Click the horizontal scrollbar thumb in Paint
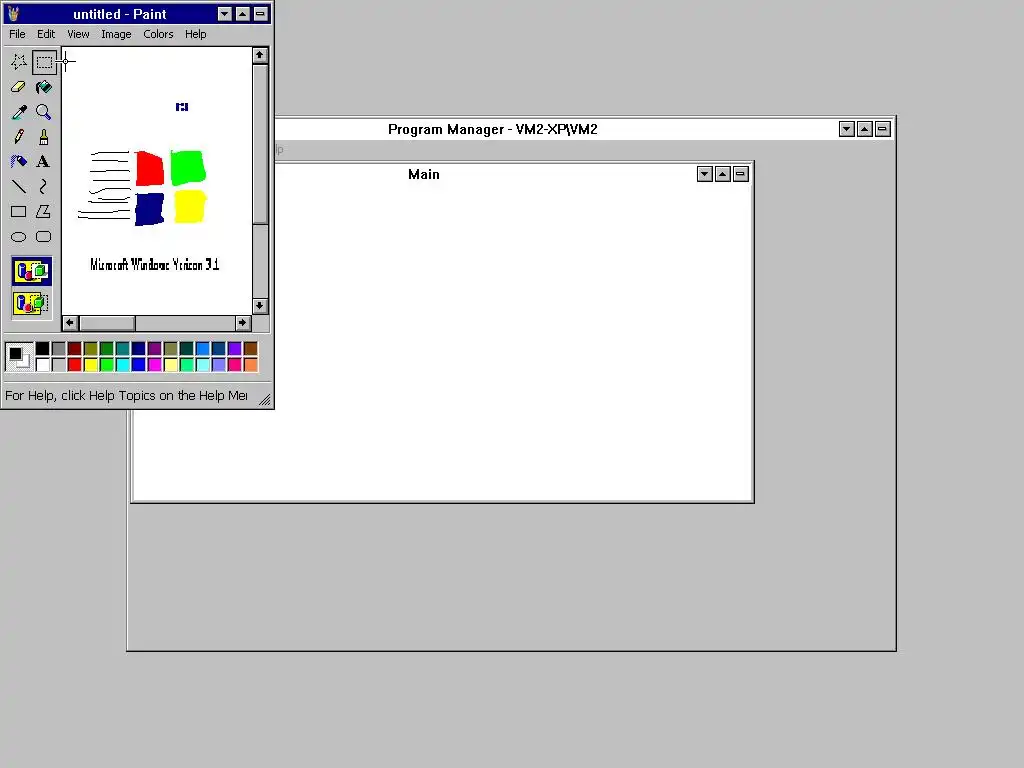Image resolution: width=1024 pixels, height=768 pixels. (107, 323)
